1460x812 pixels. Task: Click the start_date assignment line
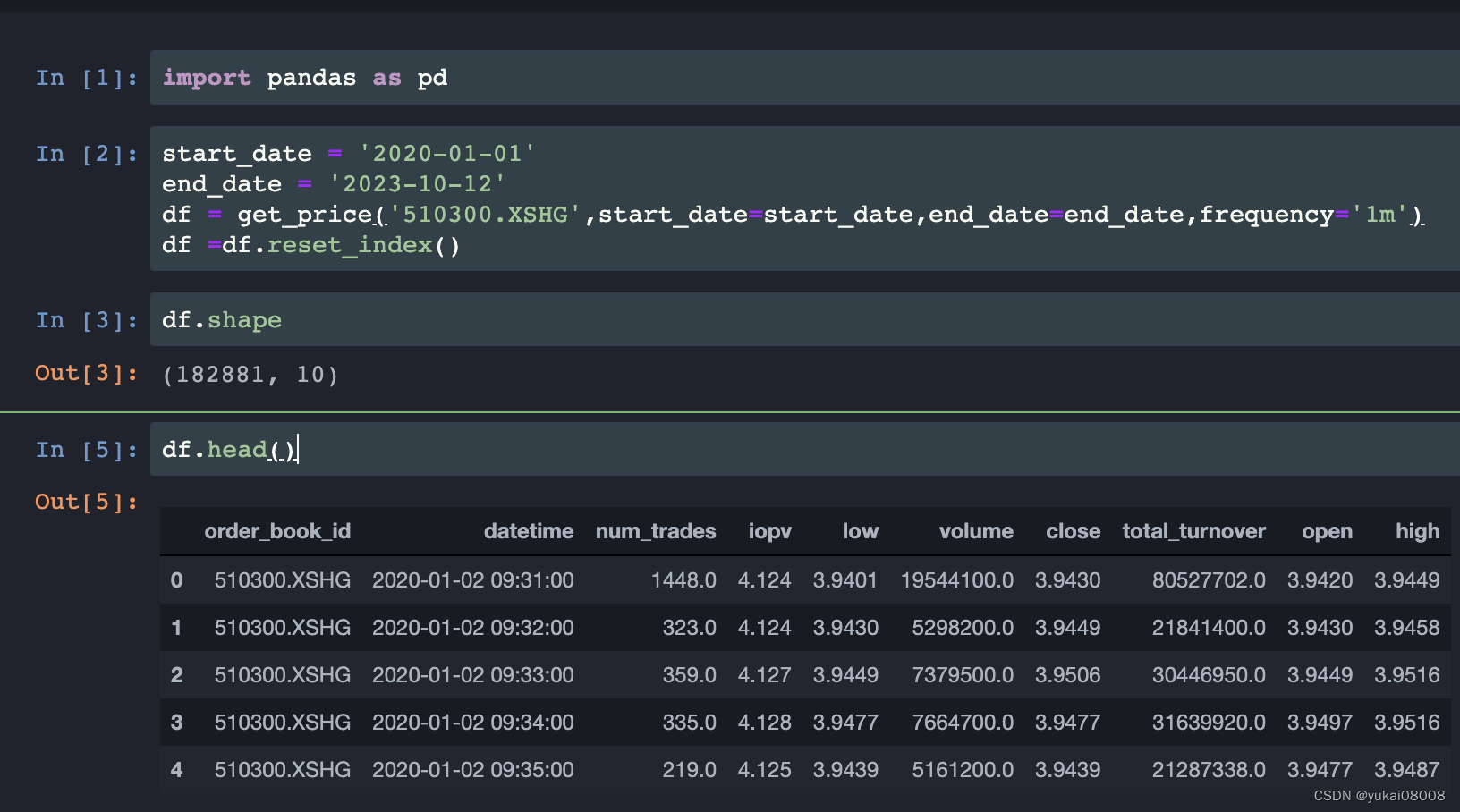(349, 154)
